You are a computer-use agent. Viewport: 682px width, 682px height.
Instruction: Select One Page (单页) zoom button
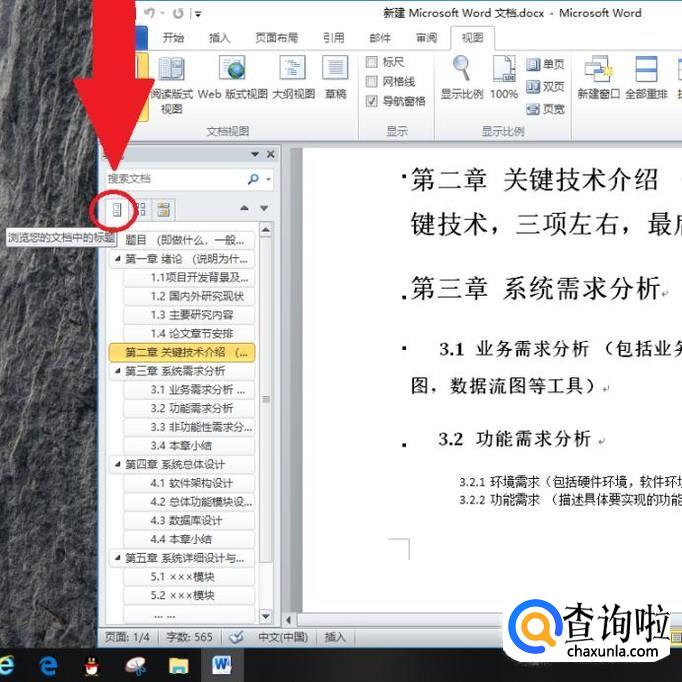(545, 64)
